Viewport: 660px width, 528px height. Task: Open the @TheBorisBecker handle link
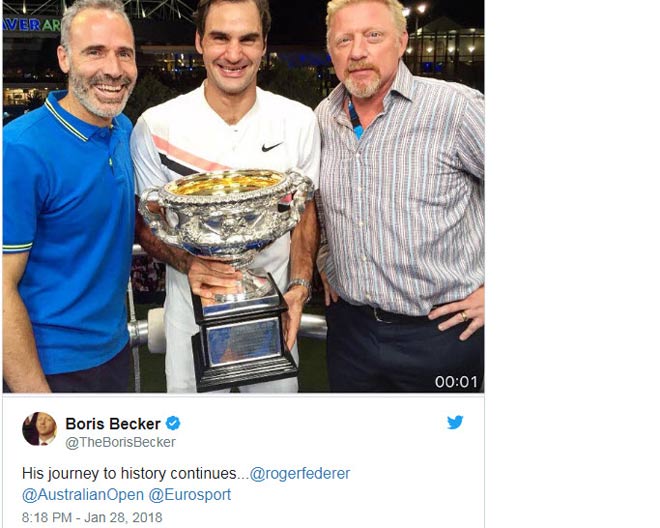[x=120, y=442]
